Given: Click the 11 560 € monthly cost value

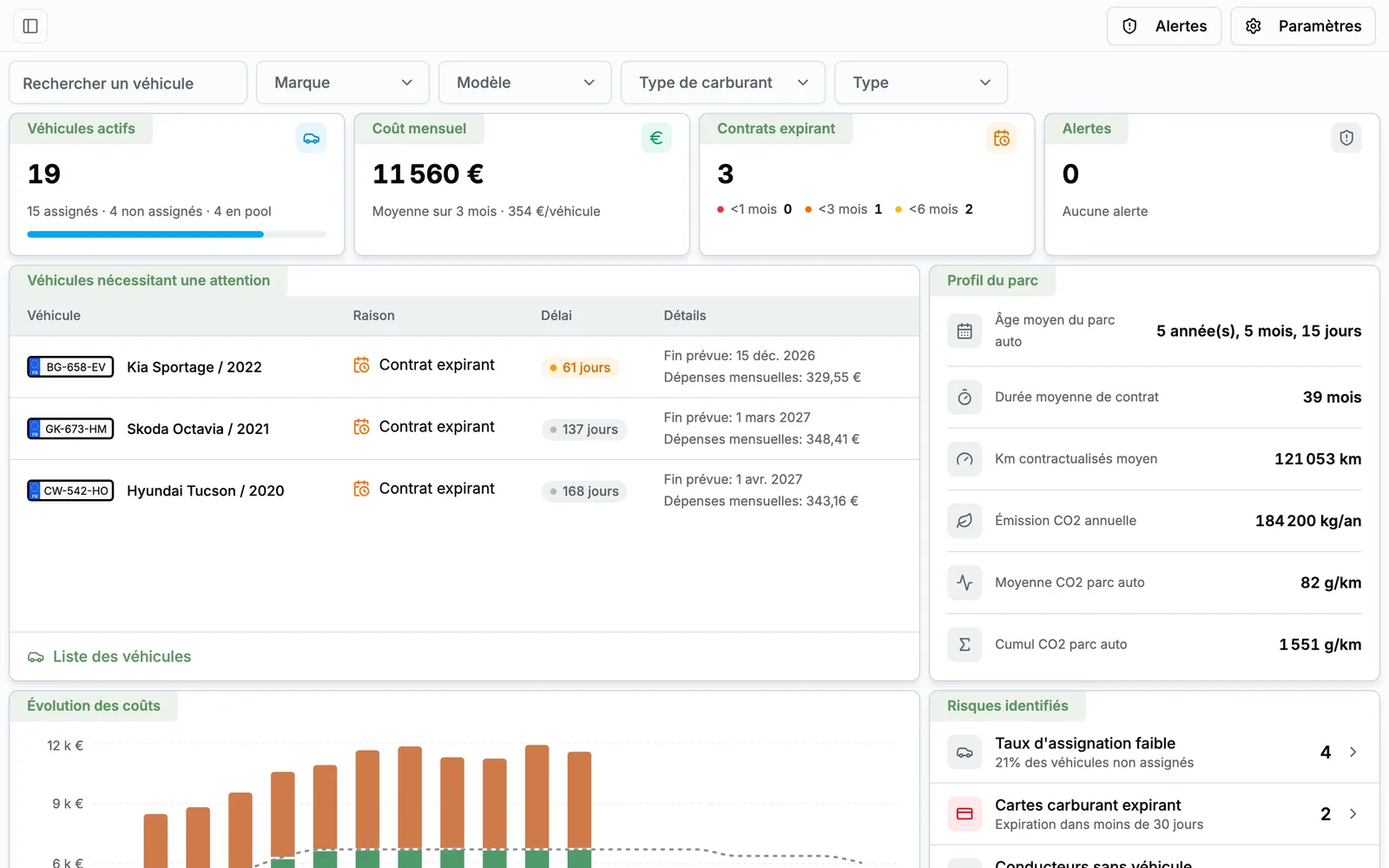Looking at the screenshot, I should point(428,174).
